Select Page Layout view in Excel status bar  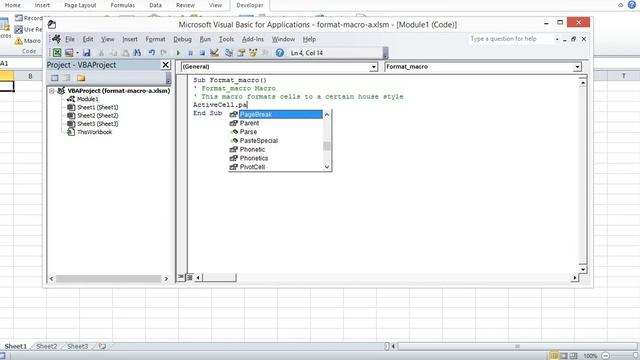(x=564, y=356)
